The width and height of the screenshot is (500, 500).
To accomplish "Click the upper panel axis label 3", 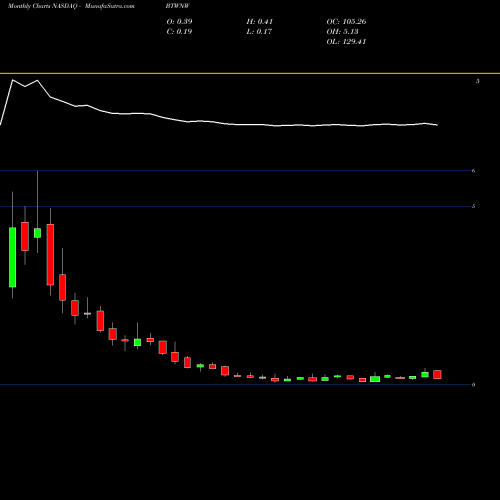I will pyautogui.click(x=478, y=81).
